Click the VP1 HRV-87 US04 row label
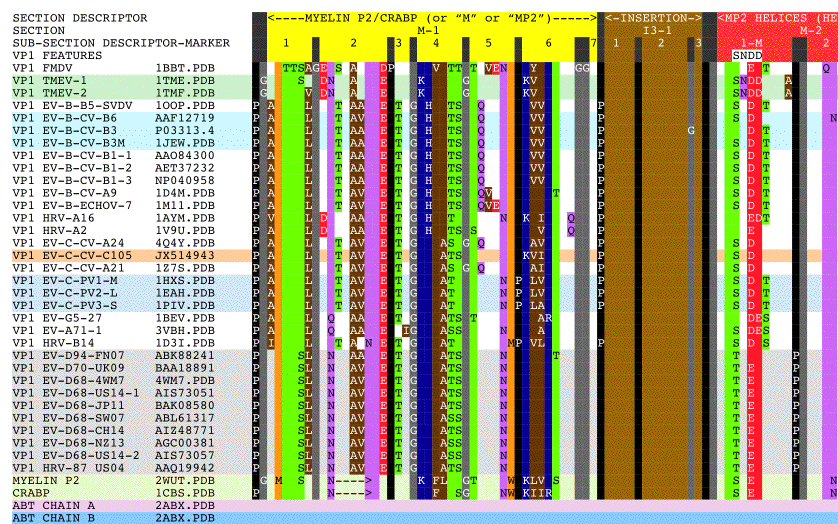Screen dimensions: 838x524 68,467
